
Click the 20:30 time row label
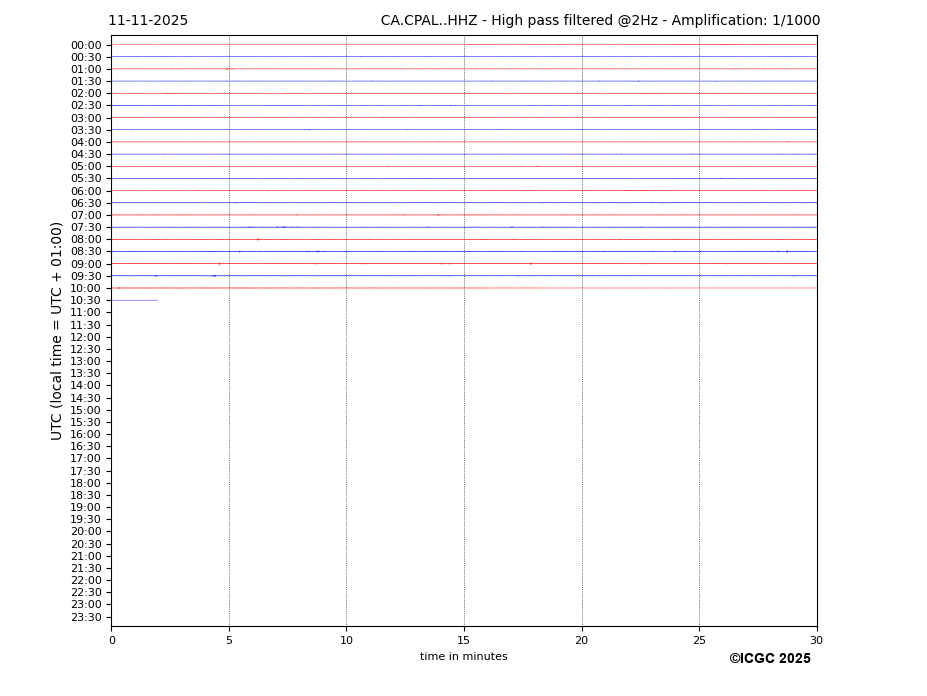point(86,545)
